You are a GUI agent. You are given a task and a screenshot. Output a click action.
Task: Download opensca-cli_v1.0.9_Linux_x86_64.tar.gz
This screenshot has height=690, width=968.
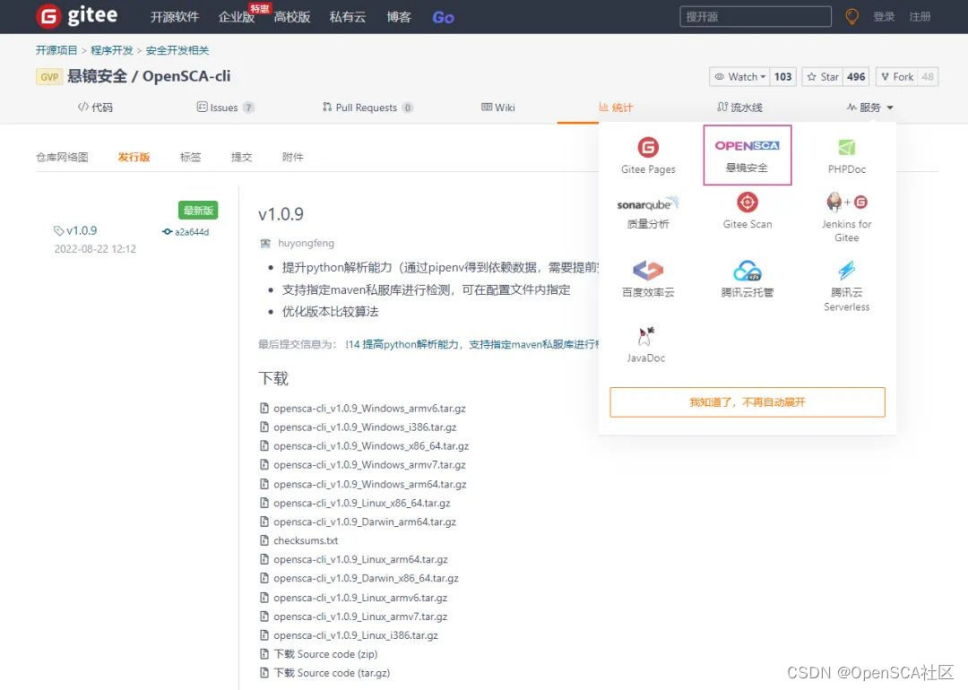[x=362, y=503]
